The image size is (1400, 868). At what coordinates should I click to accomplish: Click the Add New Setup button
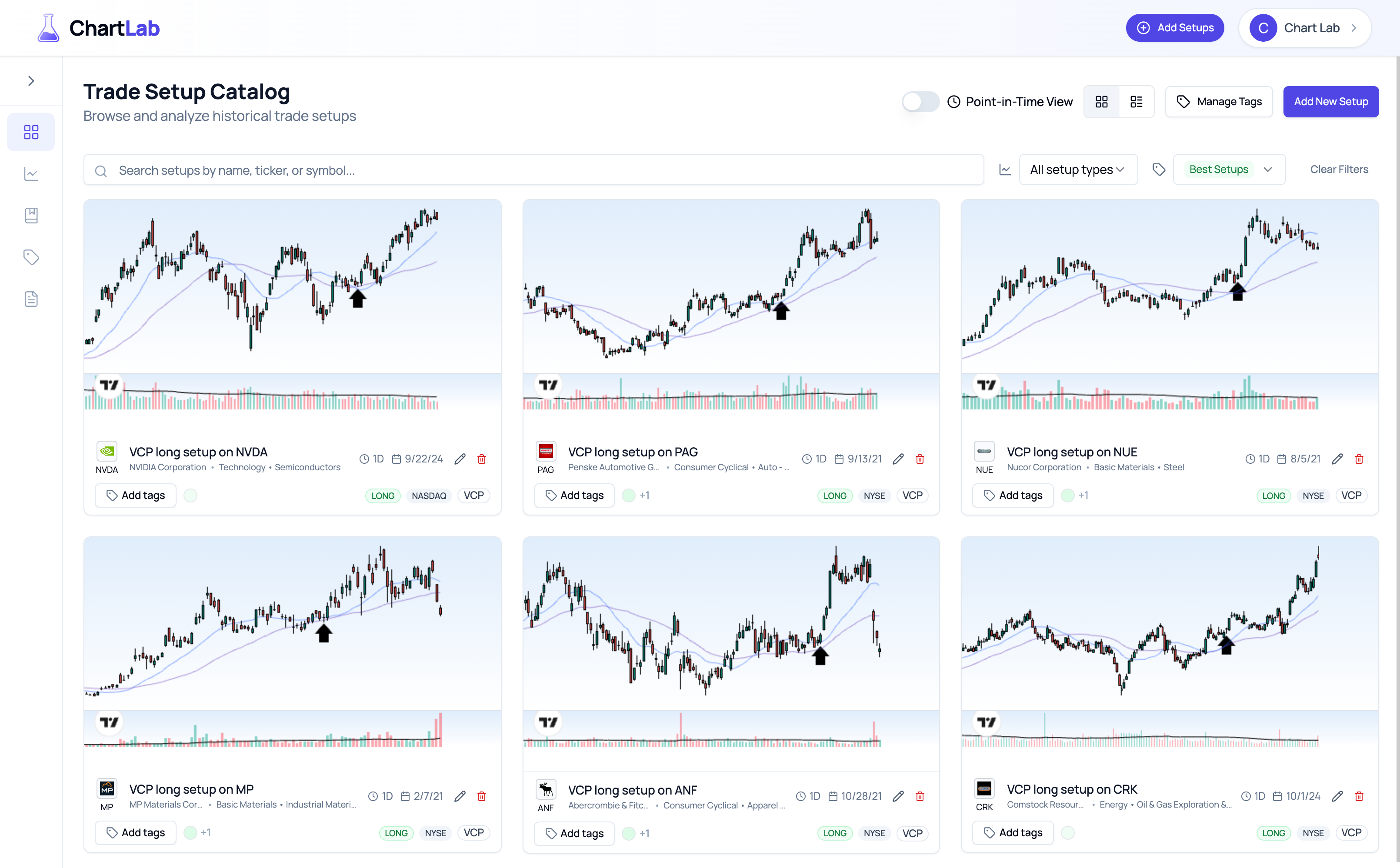pos(1330,102)
